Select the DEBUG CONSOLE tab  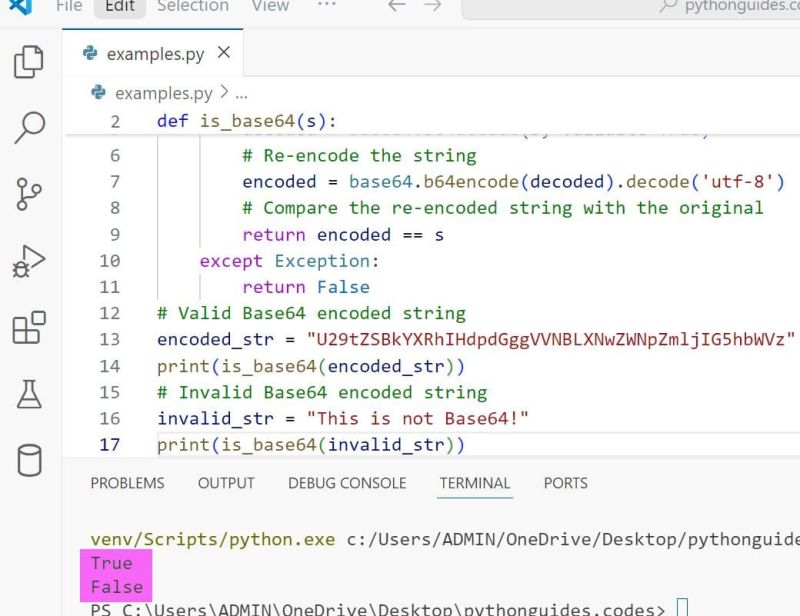[346, 483]
